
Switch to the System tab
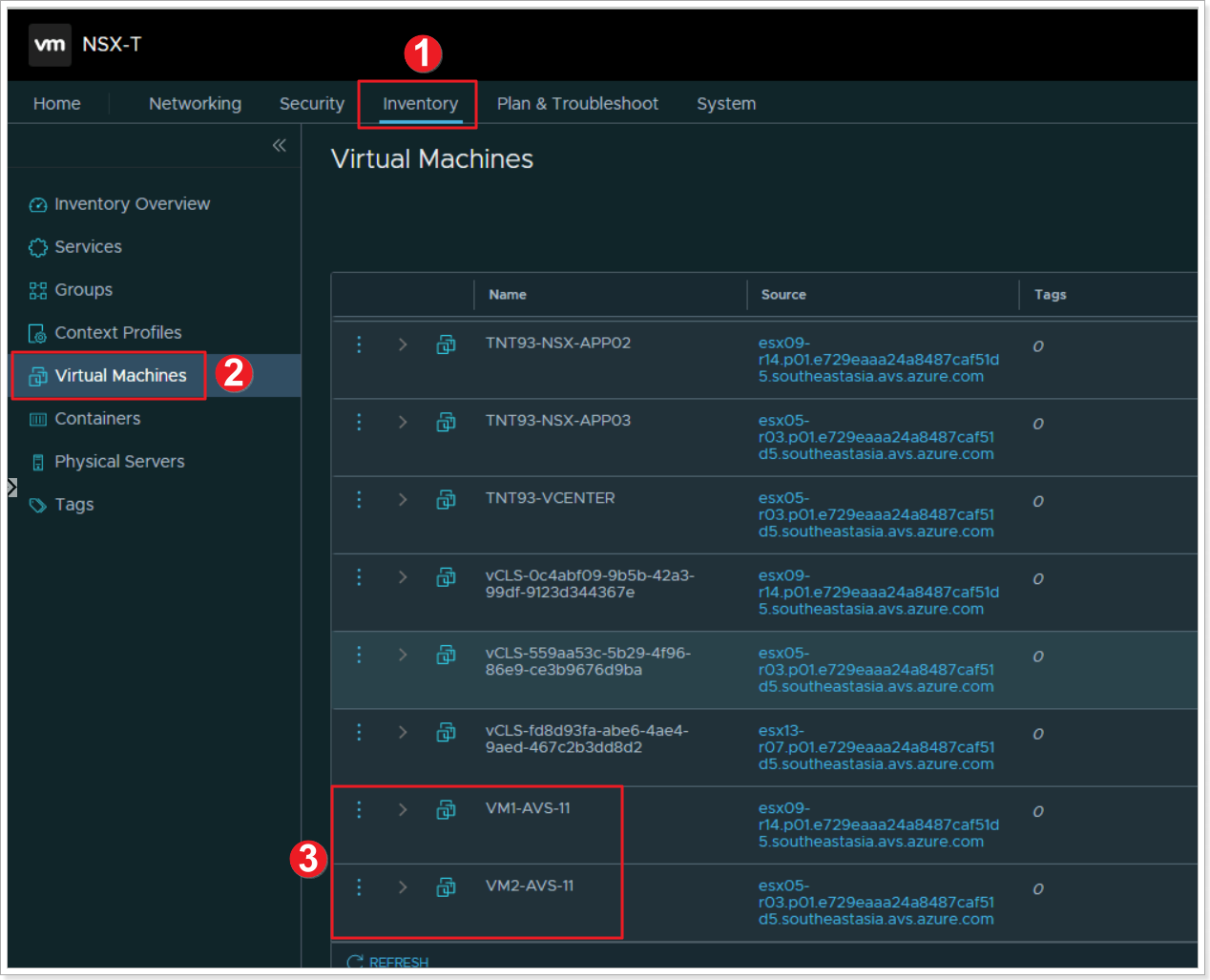[x=726, y=103]
